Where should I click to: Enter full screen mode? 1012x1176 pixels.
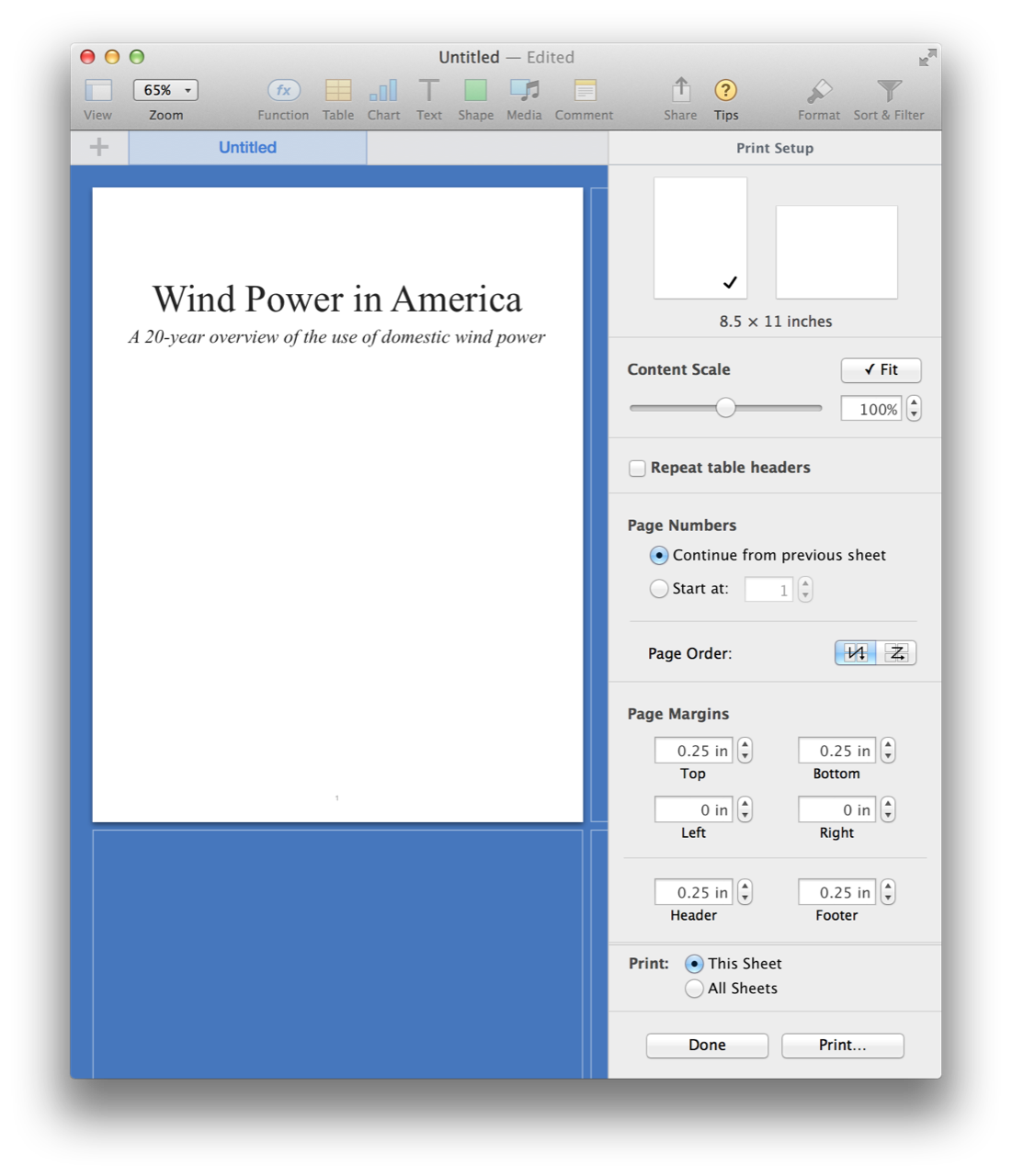pyautogui.click(x=927, y=57)
